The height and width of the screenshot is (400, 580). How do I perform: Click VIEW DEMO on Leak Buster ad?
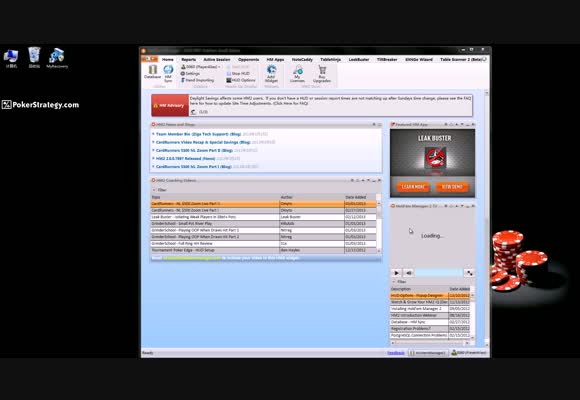[x=452, y=187]
